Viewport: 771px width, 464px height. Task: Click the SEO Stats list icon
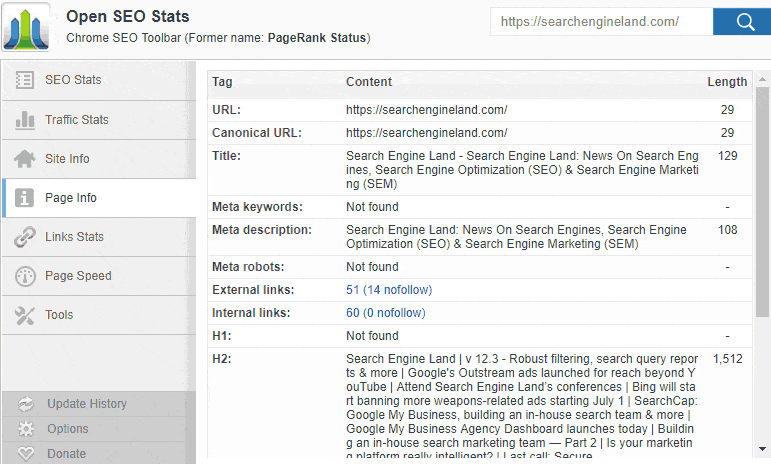pyautogui.click(x=26, y=80)
